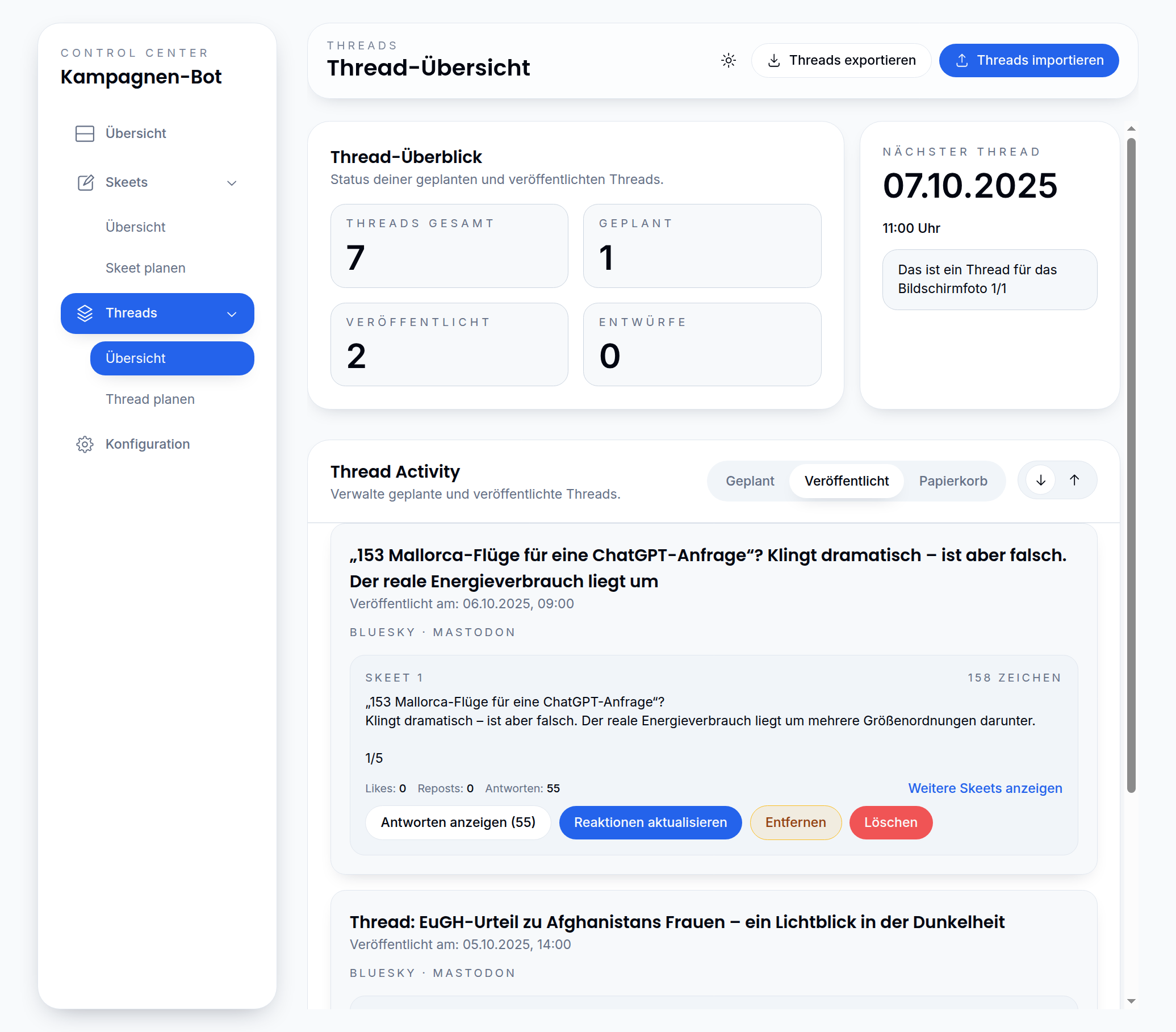Click the upload icon in Threads importieren
This screenshot has height=1032, width=1176.
(961, 60)
